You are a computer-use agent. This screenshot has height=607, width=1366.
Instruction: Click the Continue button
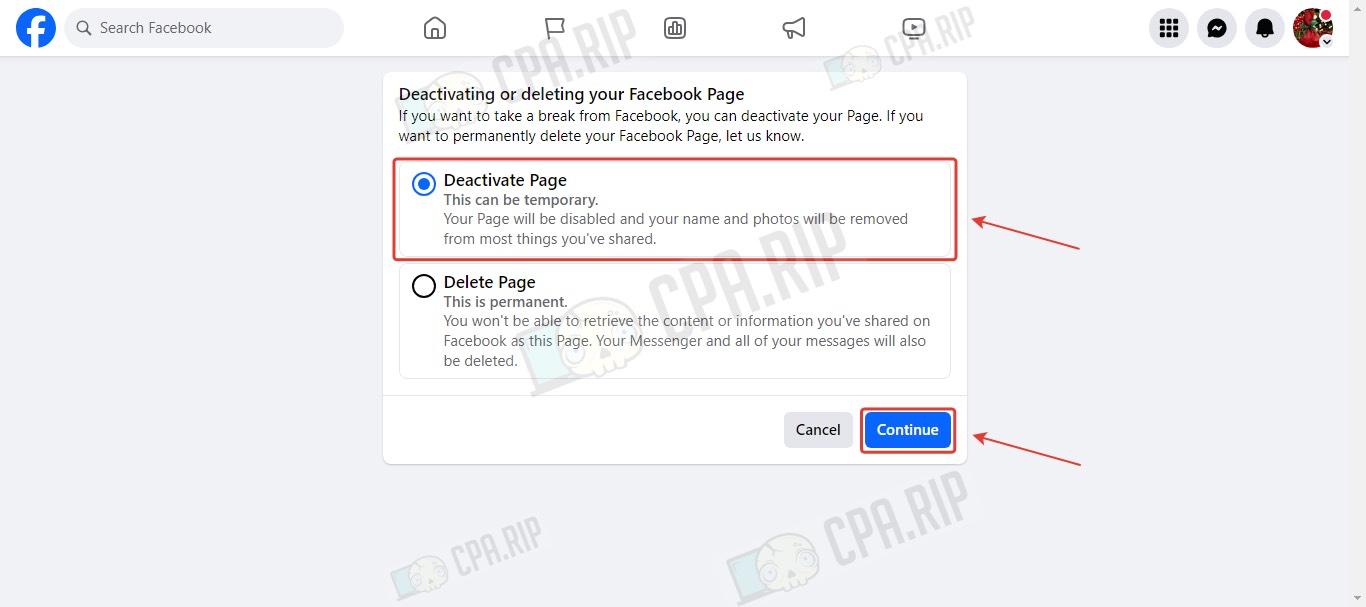[x=908, y=430]
